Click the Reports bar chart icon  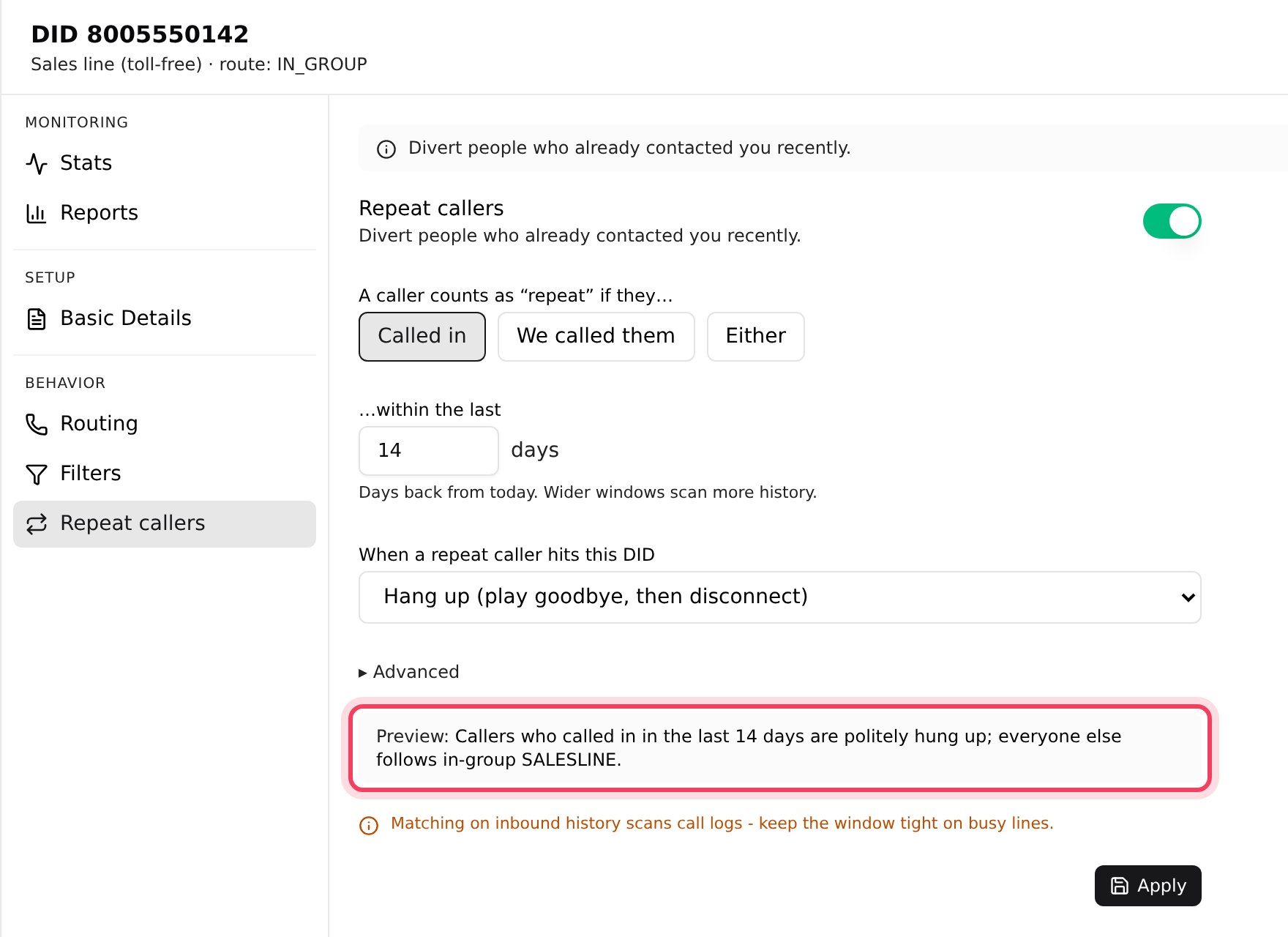37,213
